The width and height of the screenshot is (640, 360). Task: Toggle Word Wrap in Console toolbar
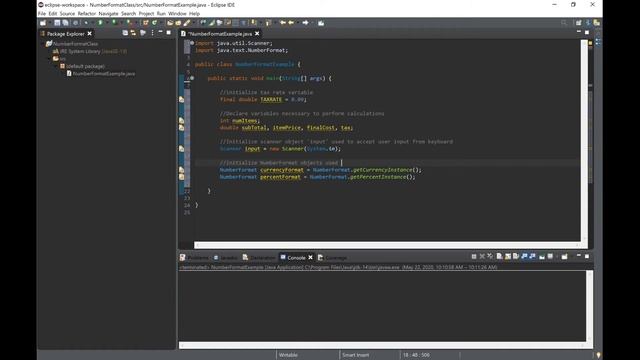516,256
